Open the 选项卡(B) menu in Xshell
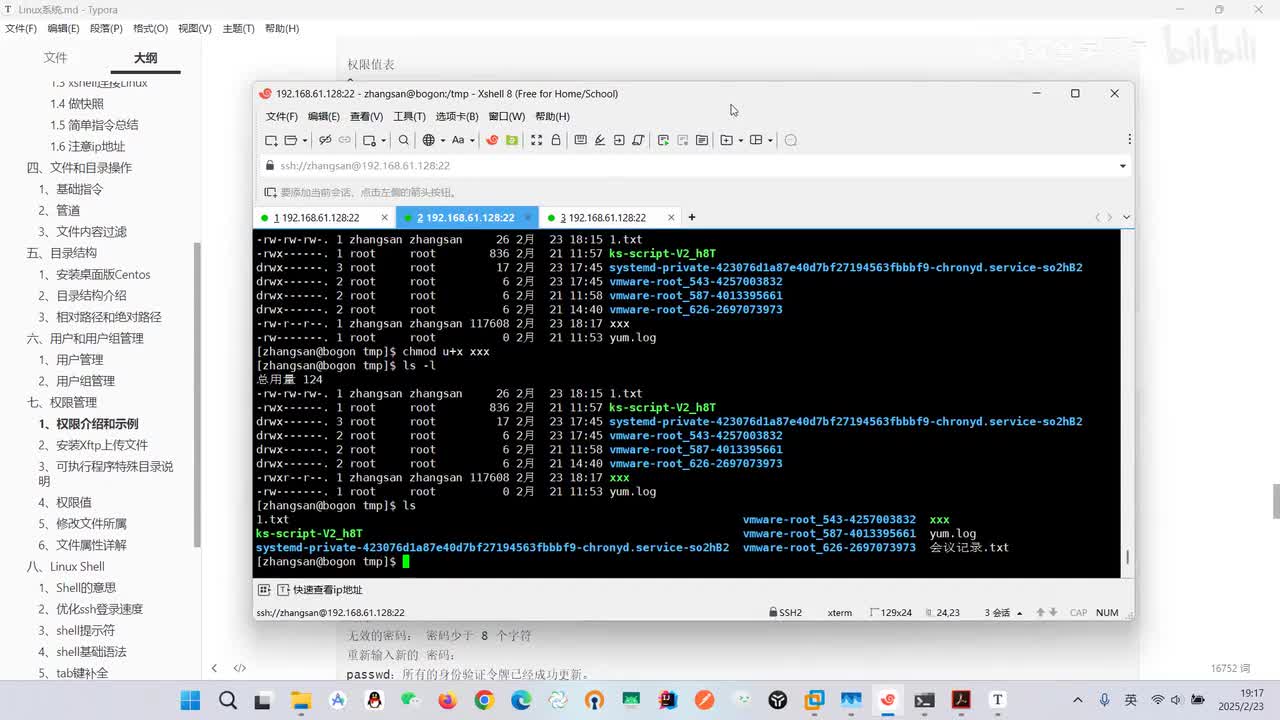The height and width of the screenshot is (720, 1280). click(x=457, y=117)
